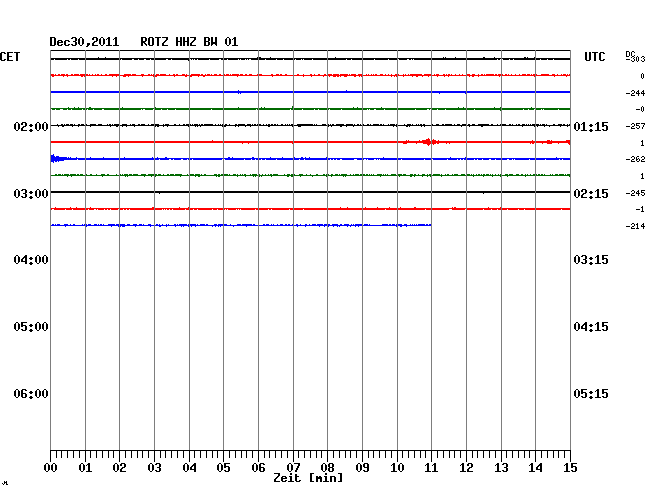Click the DC offset value -214
The image size is (650, 494).
pyautogui.click(x=635, y=226)
